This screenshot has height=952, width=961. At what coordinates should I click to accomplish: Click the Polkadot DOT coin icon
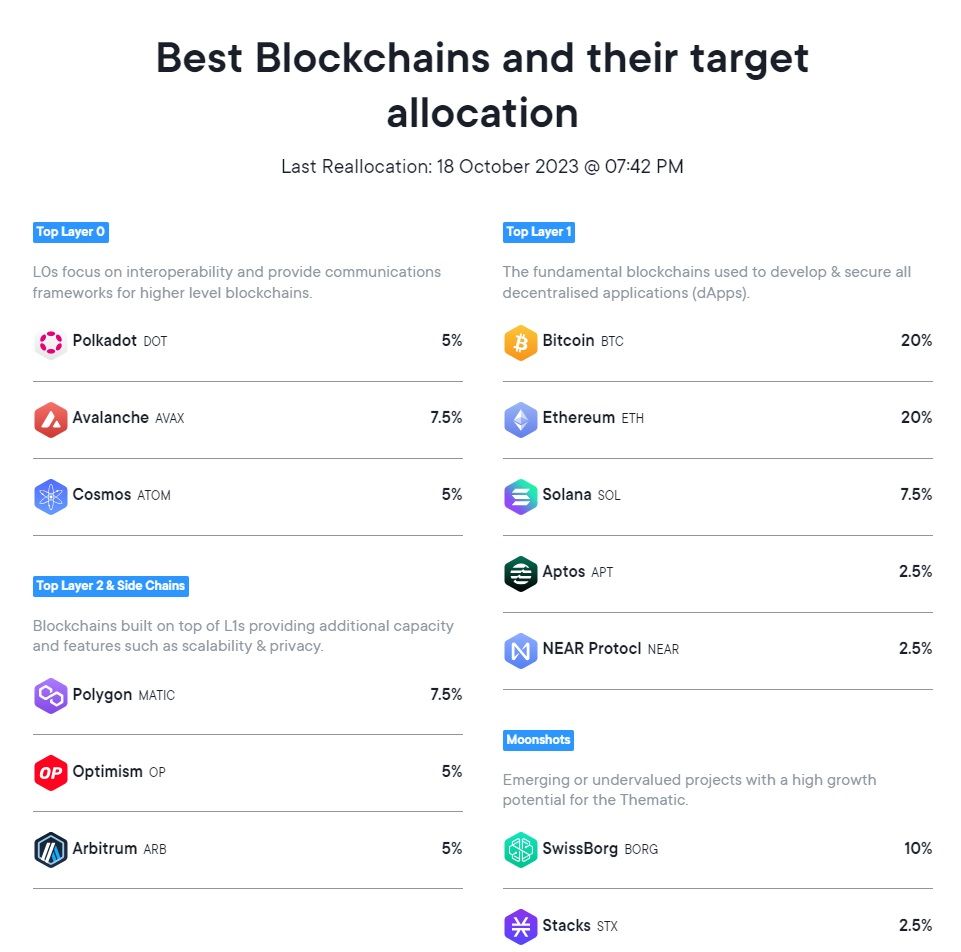pyautogui.click(x=50, y=343)
